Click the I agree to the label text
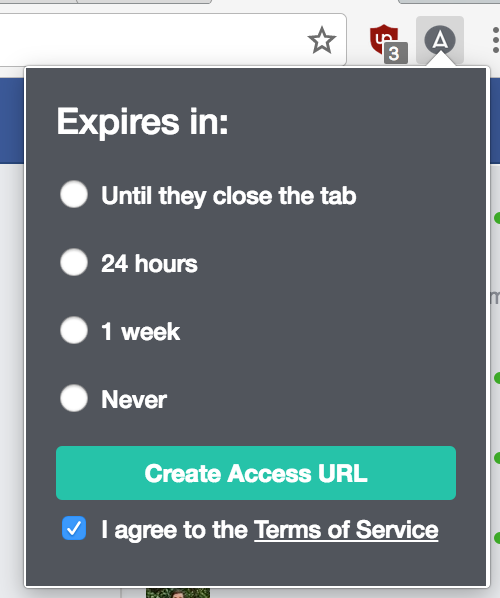 (x=175, y=530)
